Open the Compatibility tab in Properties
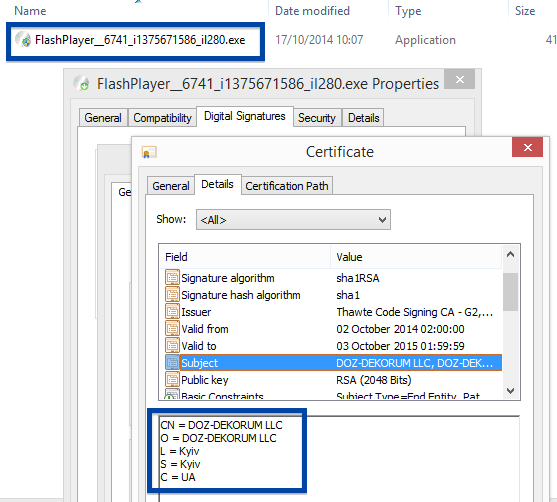This screenshot has width=557, height=502. point(162,118)
